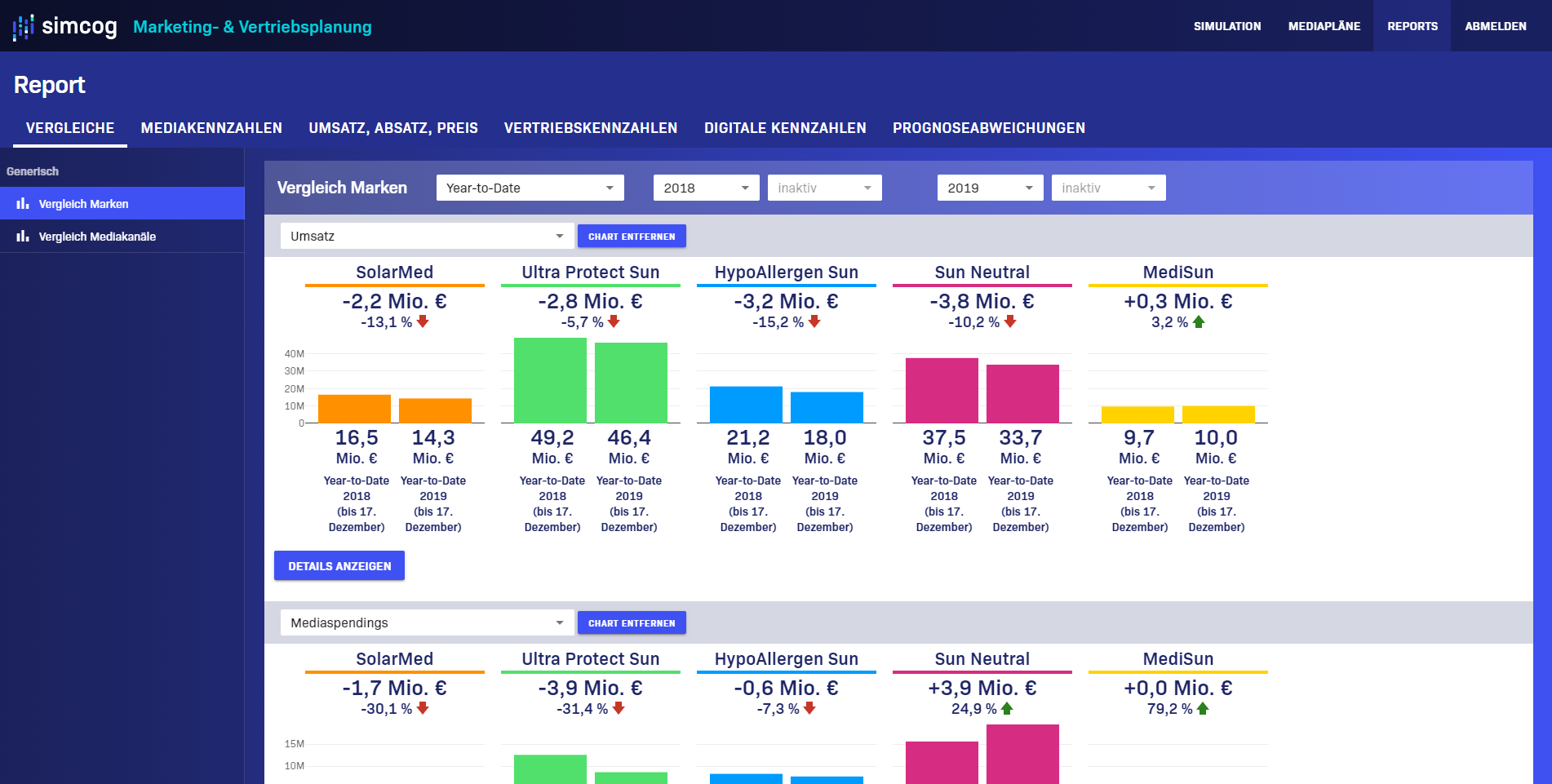Image resolution: width=1552 pixels, height=784 pixels.
Task: Click the red down arrow next to -31,4 %
Action: pyautogui.click(x=619, y=708)
